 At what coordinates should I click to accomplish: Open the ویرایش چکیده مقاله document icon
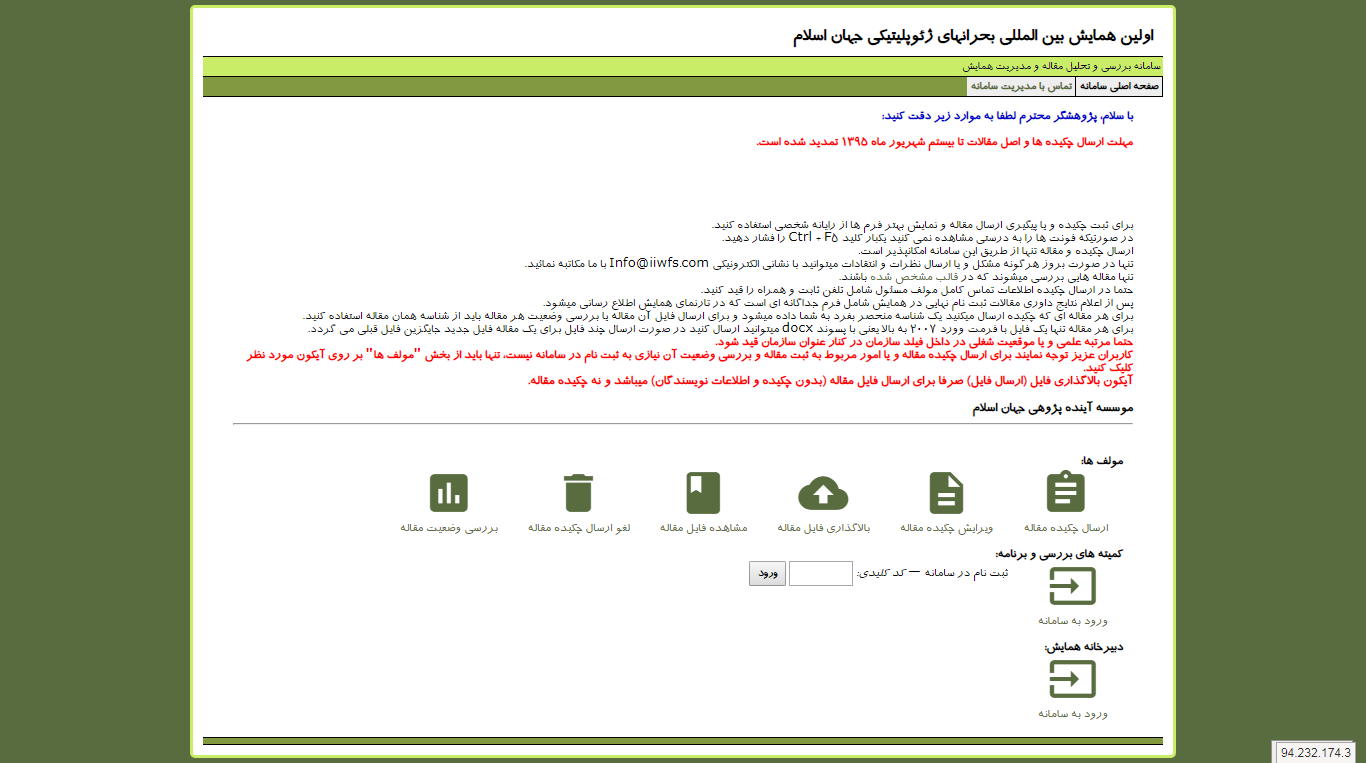945,491
